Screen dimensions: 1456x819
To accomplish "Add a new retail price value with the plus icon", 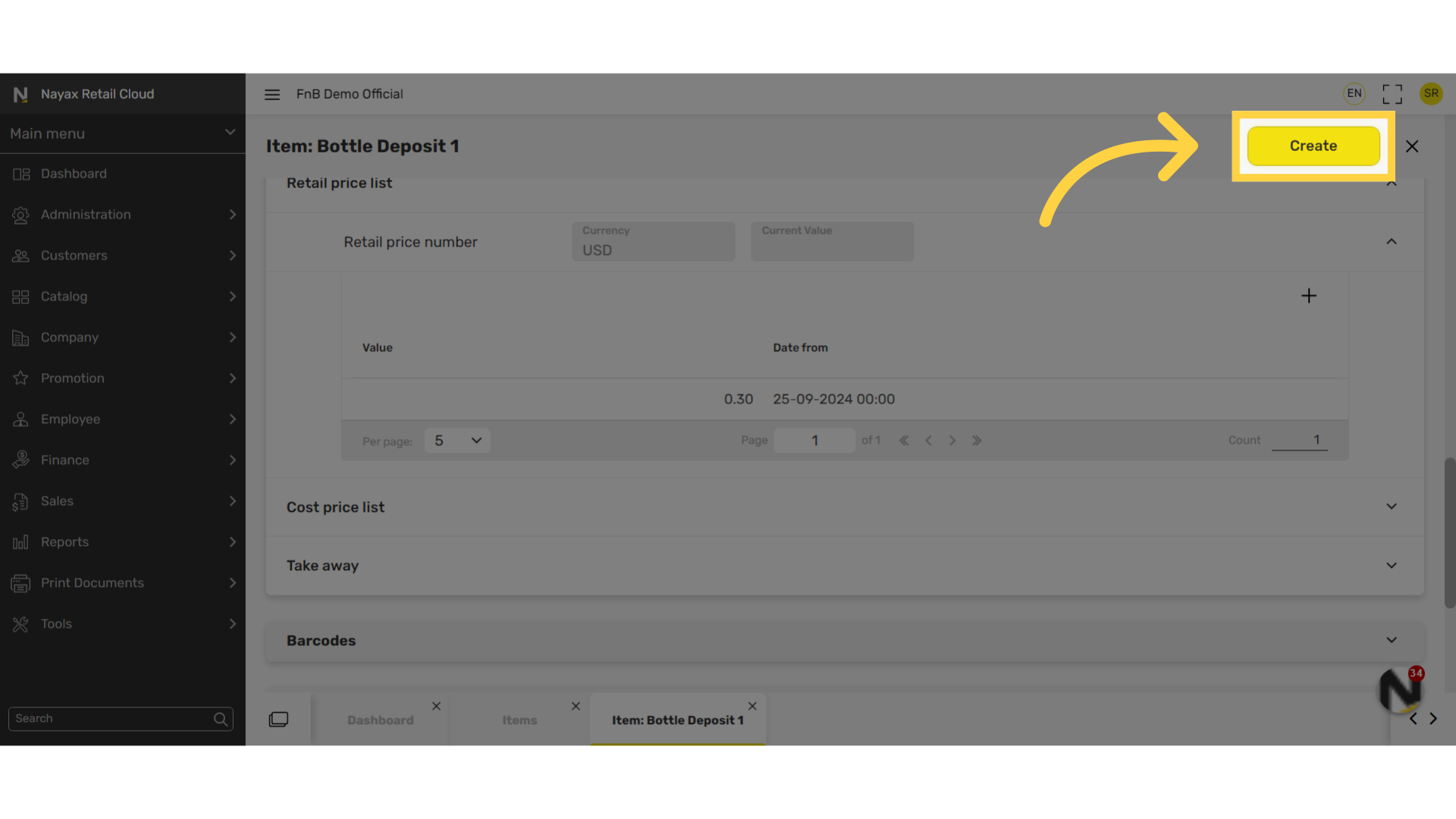I will tap(1309, 296).
